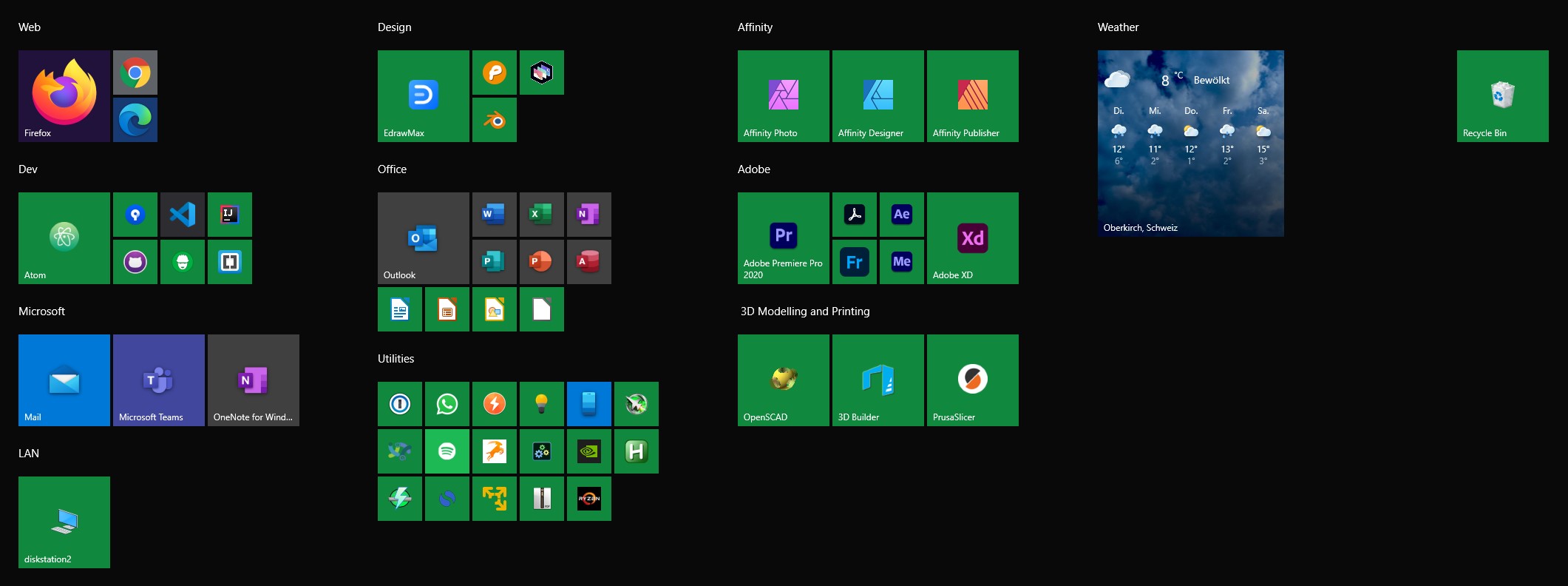
Task: Open Microsoft Access tile
Action: (x=589, y=262)
